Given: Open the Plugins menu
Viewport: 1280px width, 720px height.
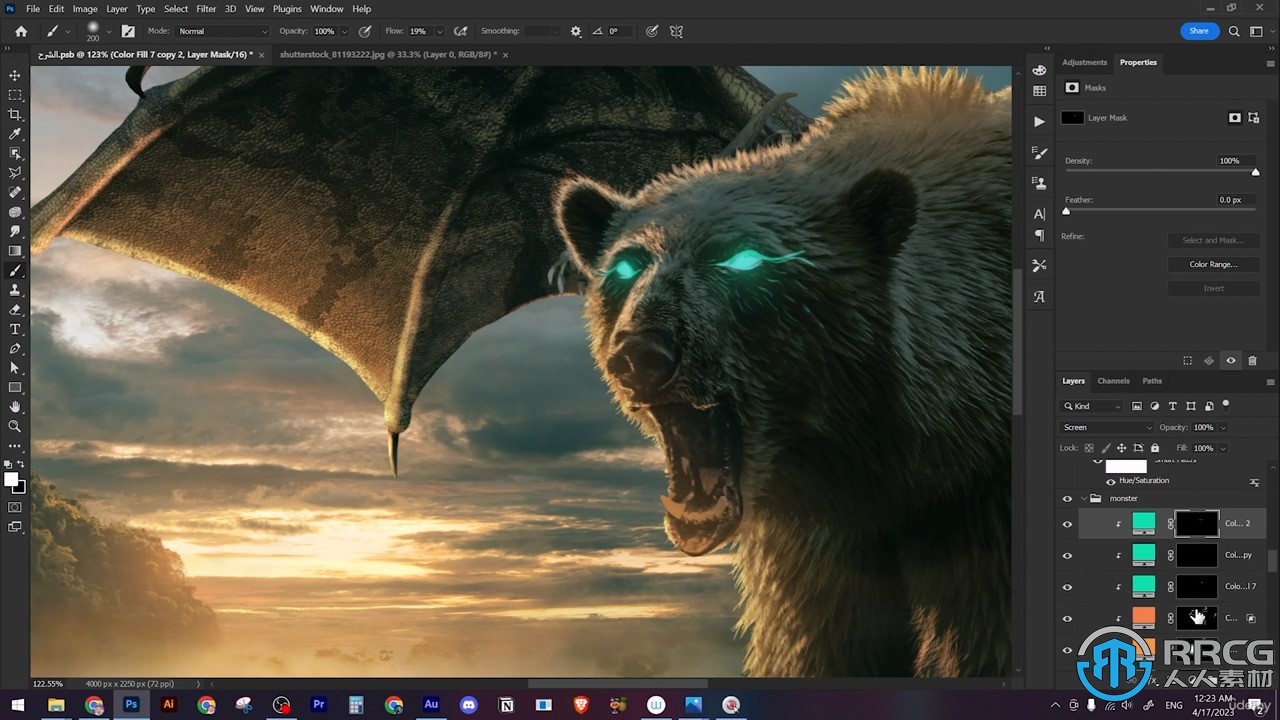Looking at the screenshot, I should [287, 9].
